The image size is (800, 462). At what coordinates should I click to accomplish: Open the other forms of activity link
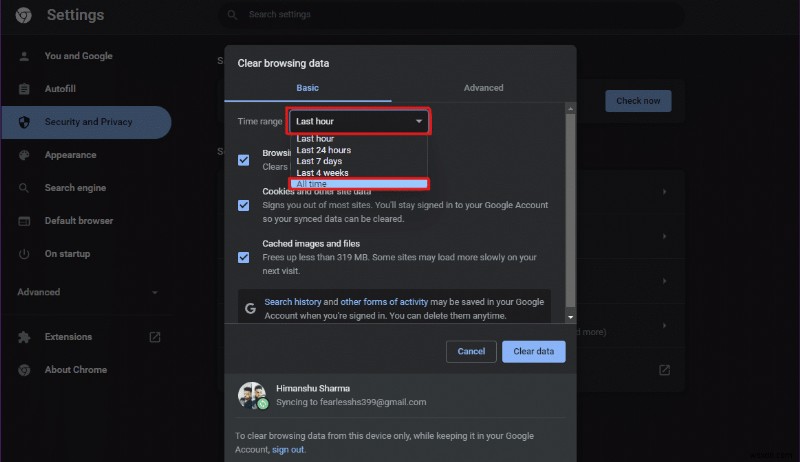[x=384, y=302]
